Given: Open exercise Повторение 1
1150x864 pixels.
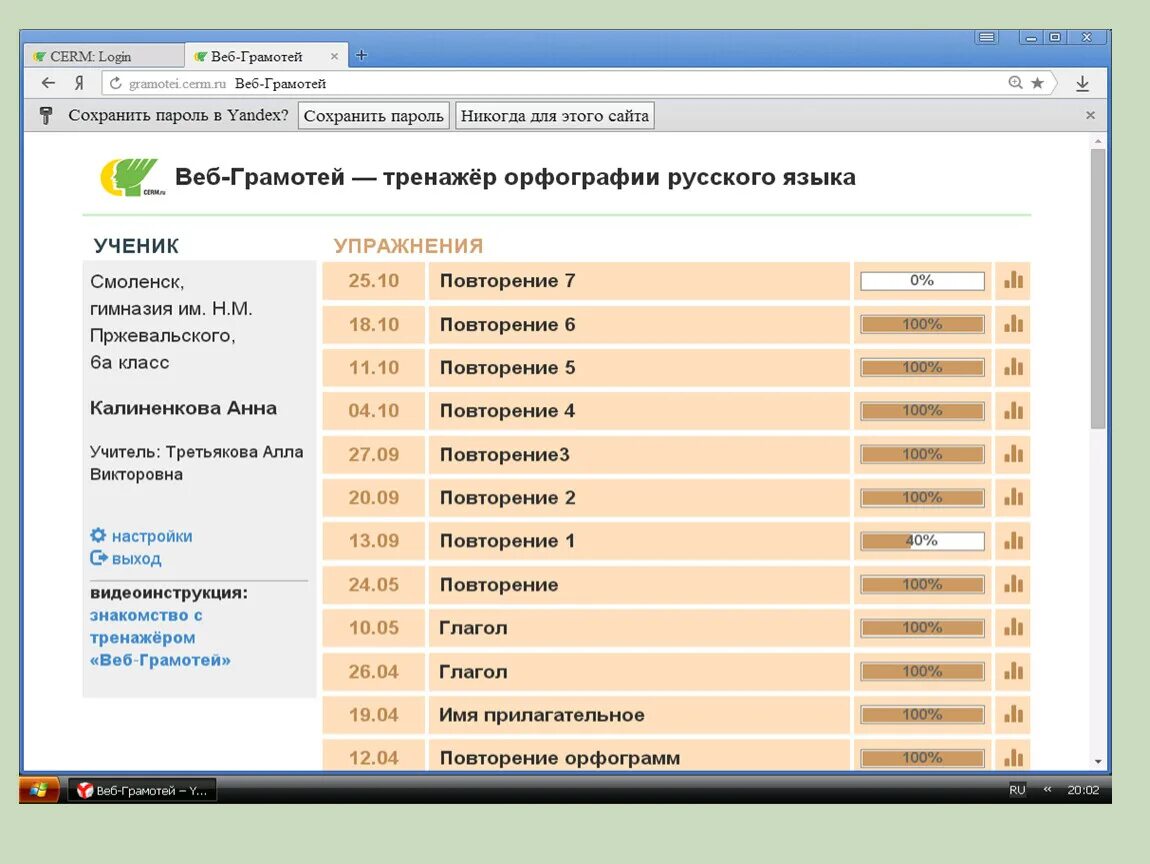Looking at the screenshot, I should click(507, 541).
